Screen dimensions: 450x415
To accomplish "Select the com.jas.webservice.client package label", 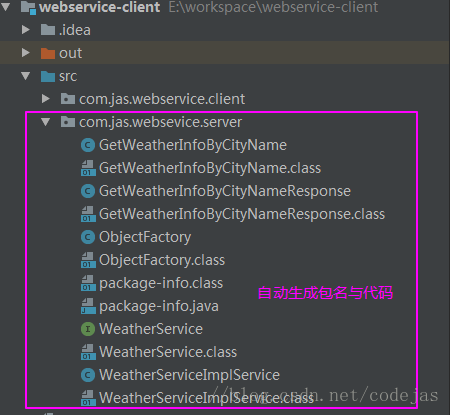I will 162,99.
